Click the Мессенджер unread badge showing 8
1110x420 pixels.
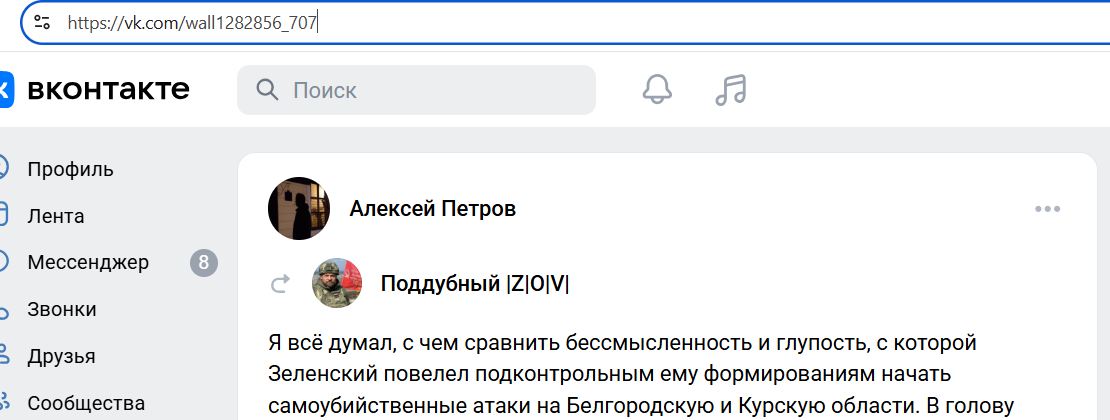[x=204, y=263]
